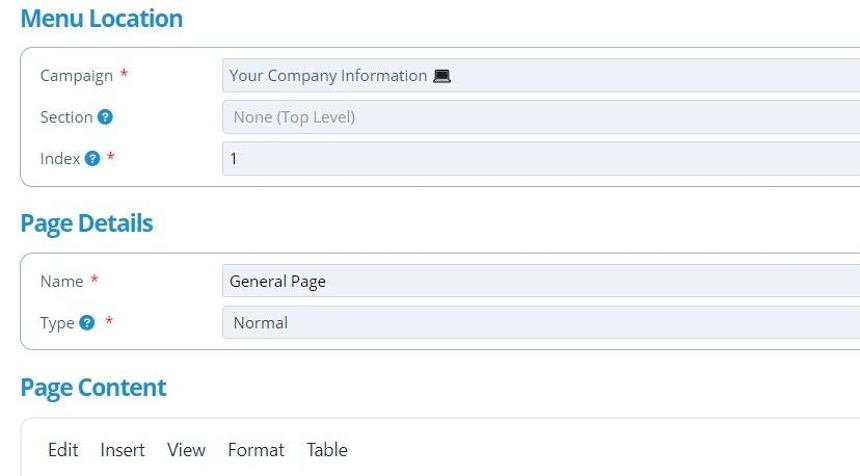Click the Section field label

point(66,117)
